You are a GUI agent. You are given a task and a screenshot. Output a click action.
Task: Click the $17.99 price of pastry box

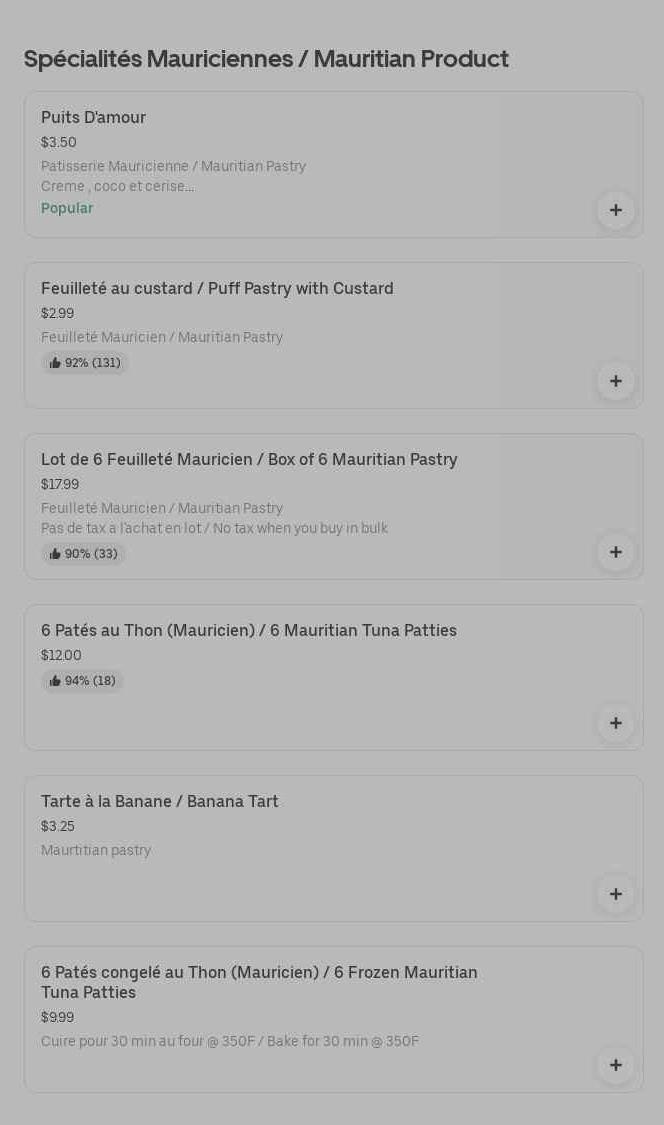pos(60,484)
